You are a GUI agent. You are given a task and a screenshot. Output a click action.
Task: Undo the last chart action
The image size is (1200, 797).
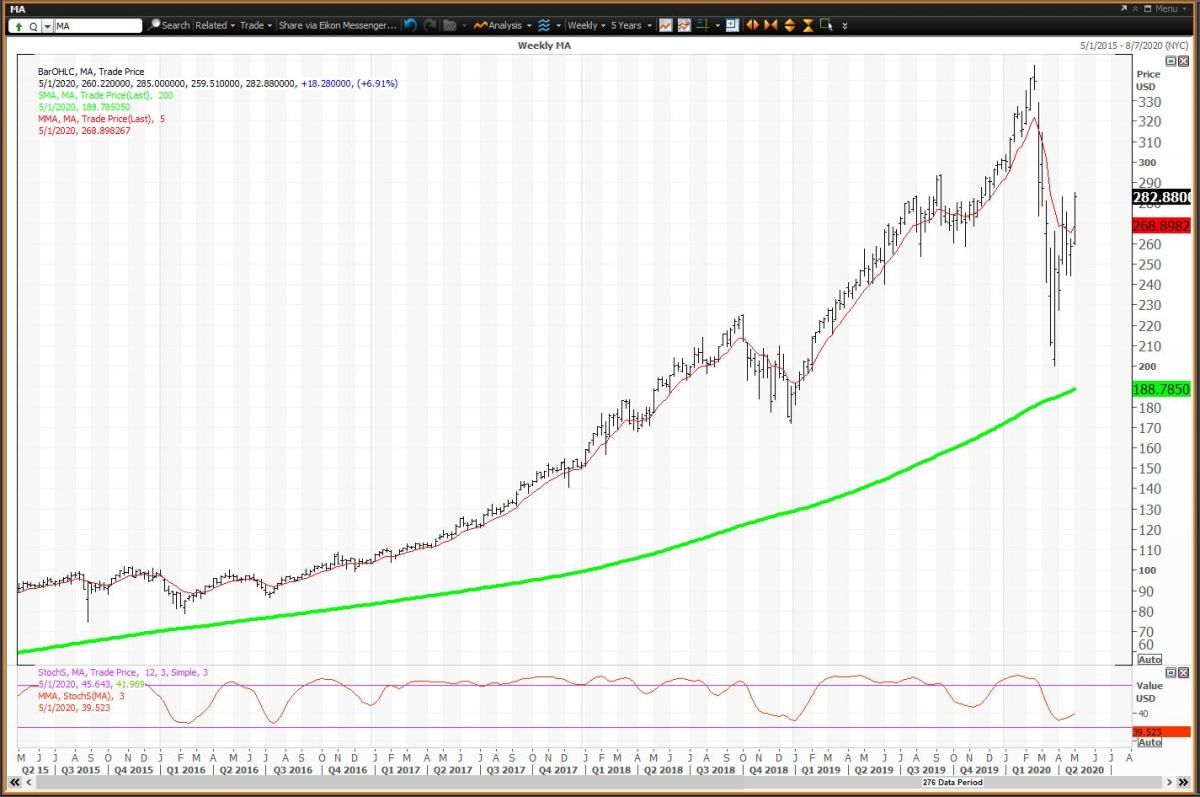click(409, 26)
